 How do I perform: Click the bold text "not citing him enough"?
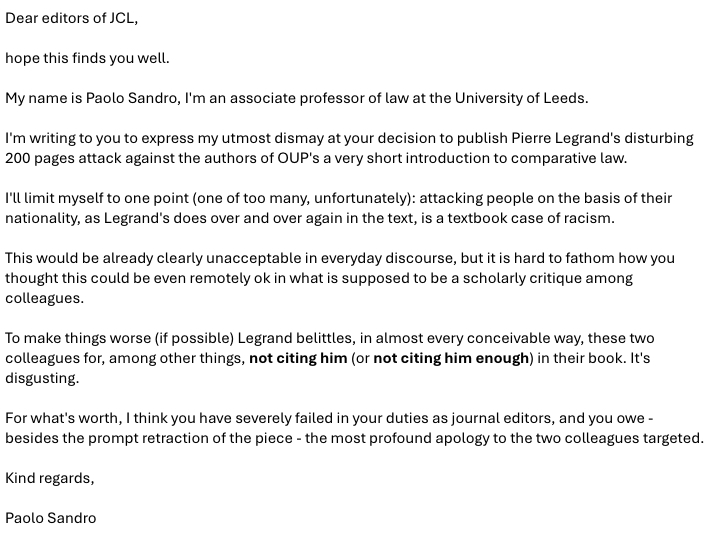(x=450, y=358)
